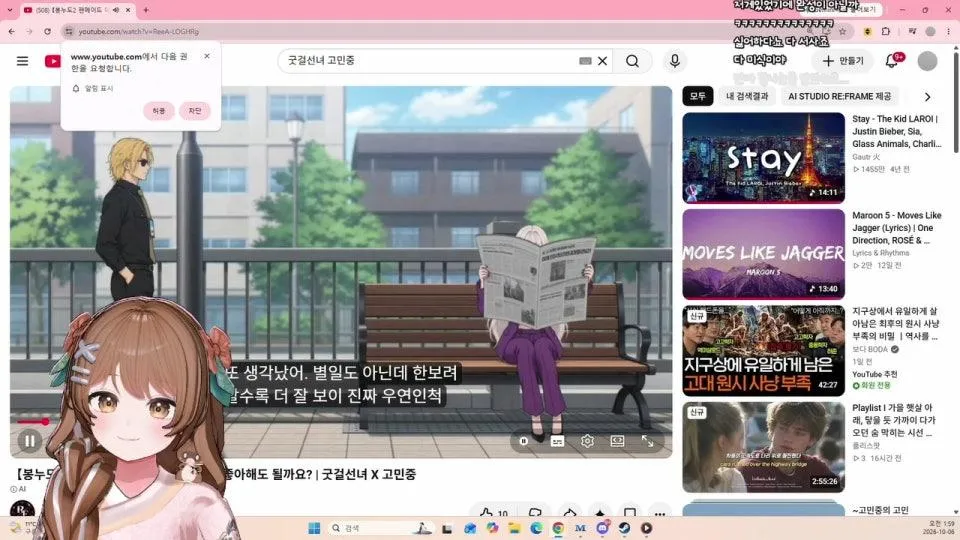Share the video with arrow button
The width and height of the screenshot is (960, 540).
coord(569,513)
